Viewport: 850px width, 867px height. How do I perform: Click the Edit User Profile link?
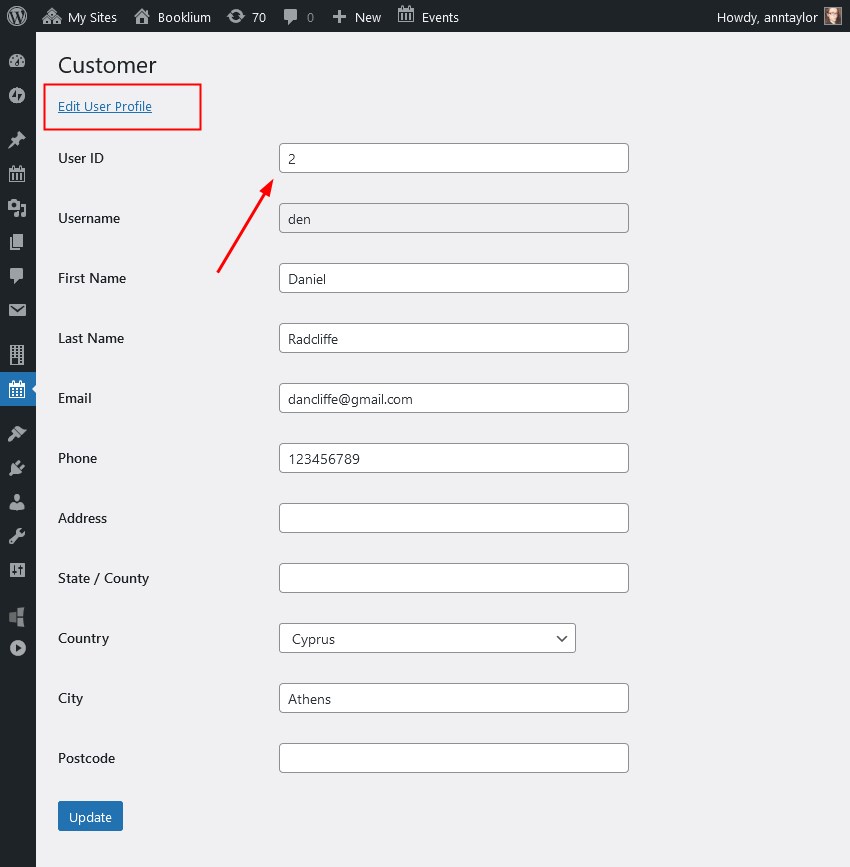pyautogui.click(x=105, y=106)
